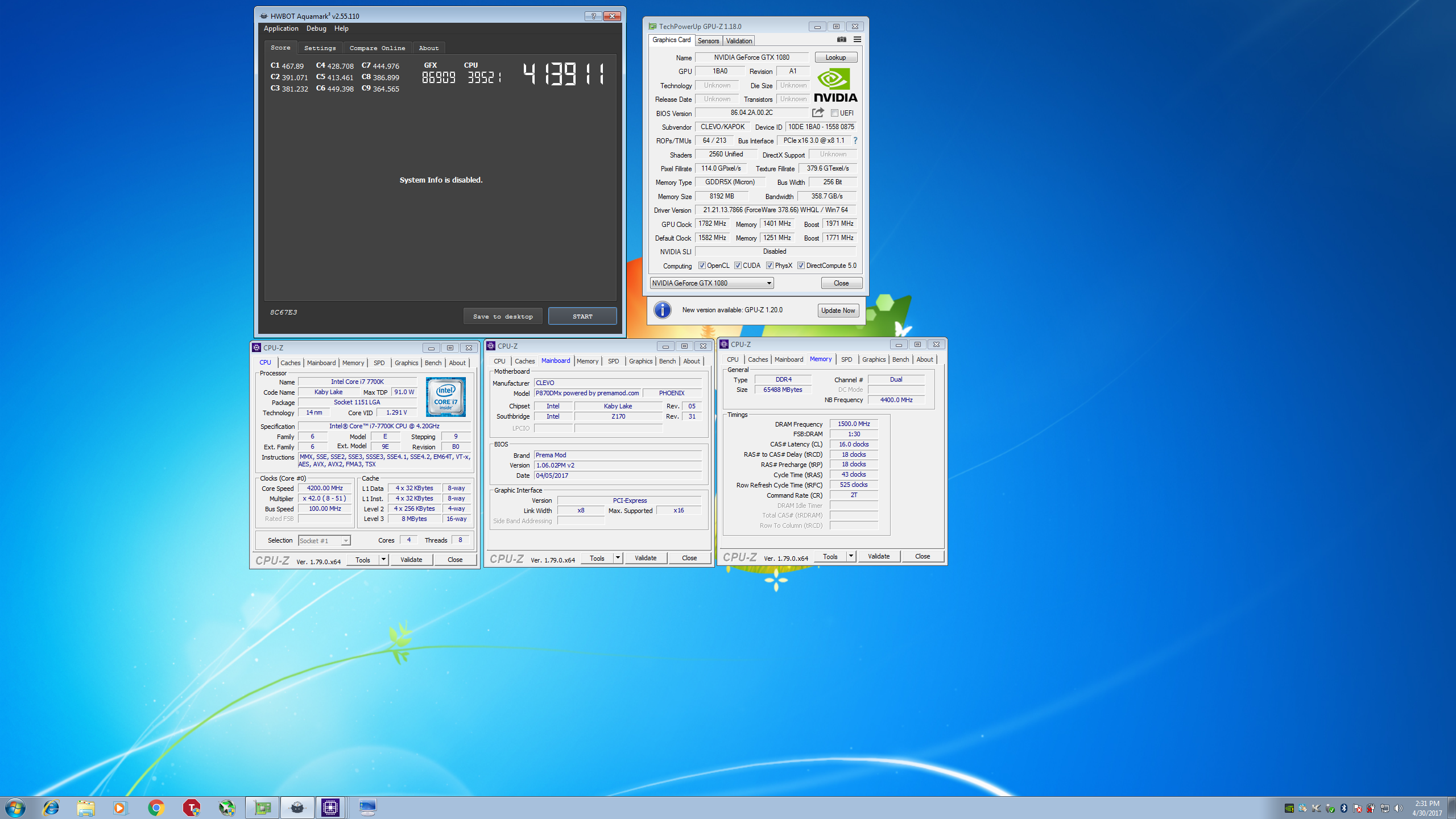Click Tools button in CPU tab window
The height and width of the screenshot is (819, 1456).
[x=362, y=560]
